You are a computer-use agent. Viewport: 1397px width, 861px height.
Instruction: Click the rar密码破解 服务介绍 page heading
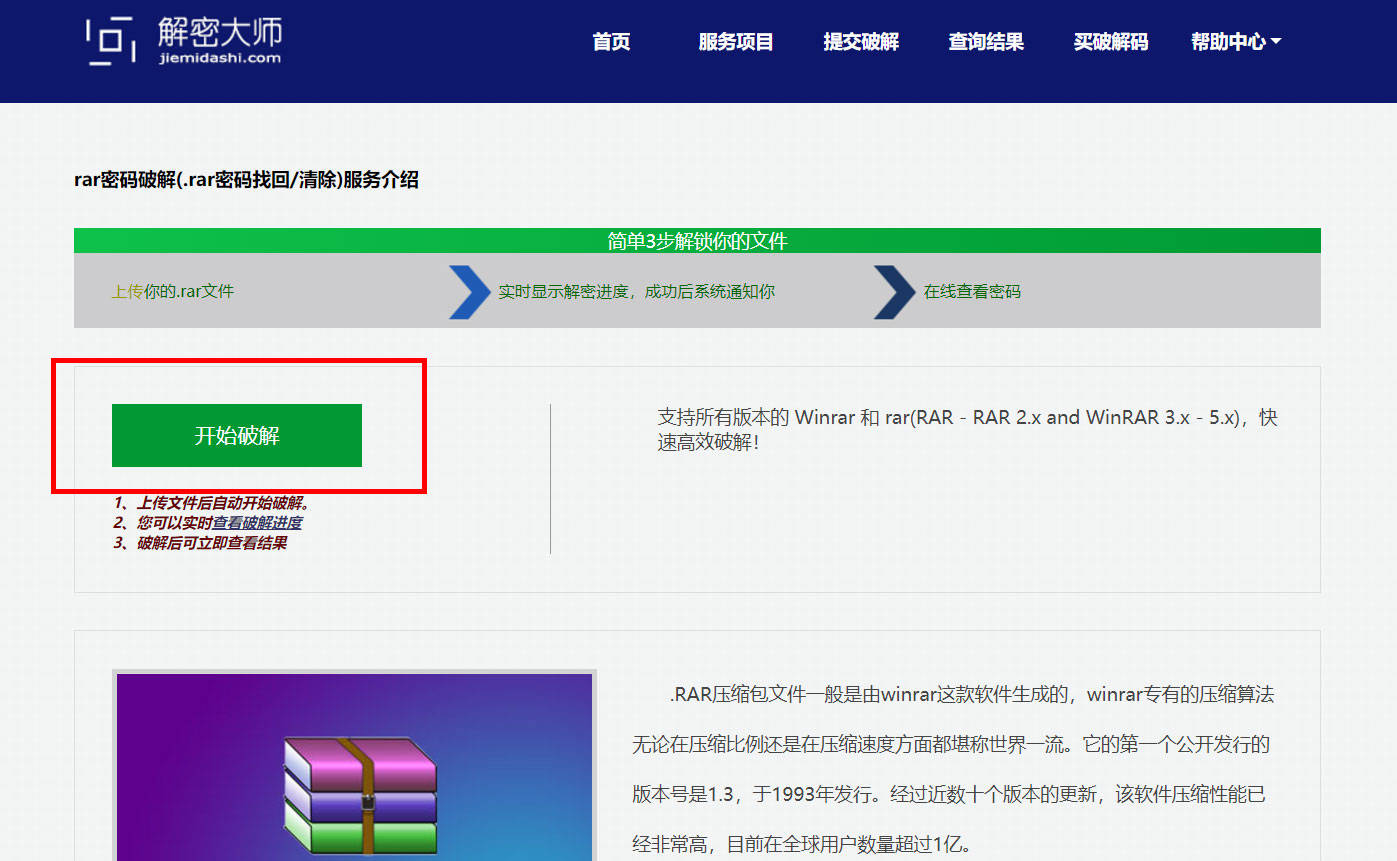tap(246, 180)
